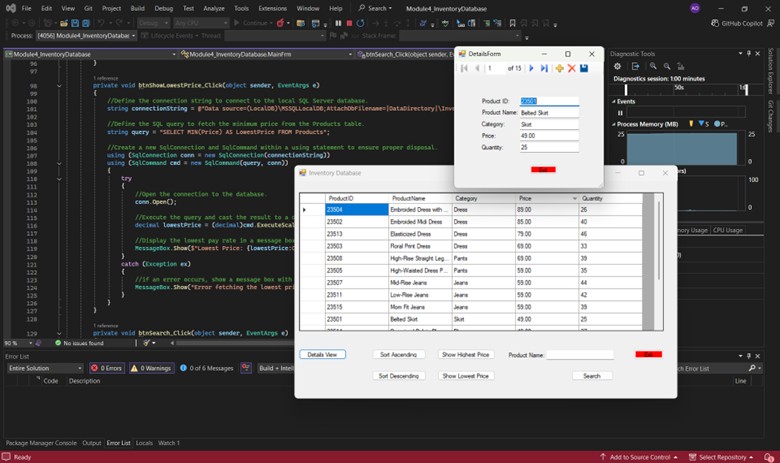The image size is (780, 463).
Task: Click Hot Reload flame icon in toolbar
Action: [281, 23]
